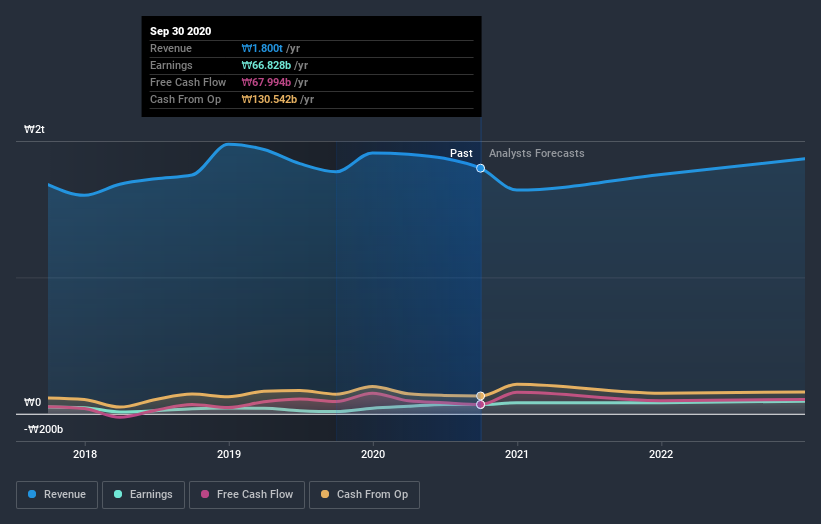Click the blue Revenue data point marker
The image size is (821, 524).
pyautogui.click(x=480, y=168)
